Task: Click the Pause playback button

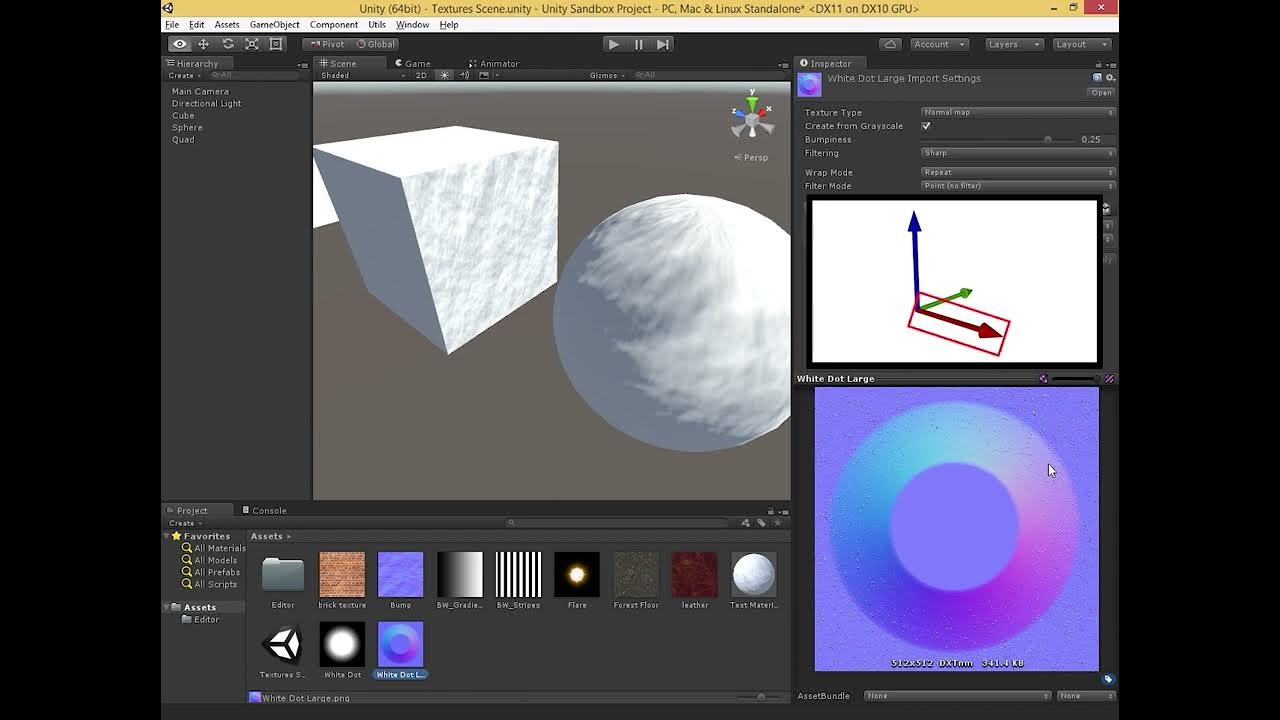Action: coord(639,44)
